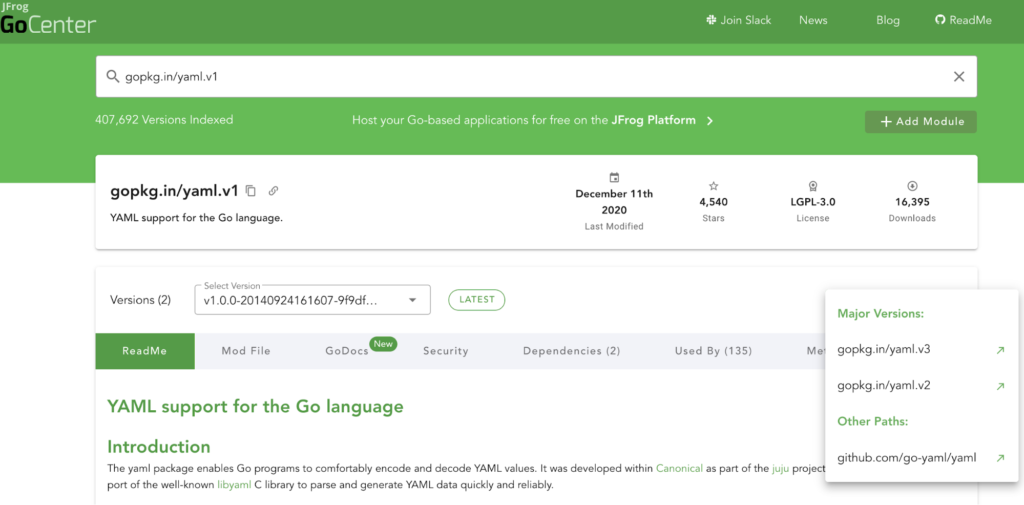
Task: Click the stars icon above 4,540
Action: 713,186
